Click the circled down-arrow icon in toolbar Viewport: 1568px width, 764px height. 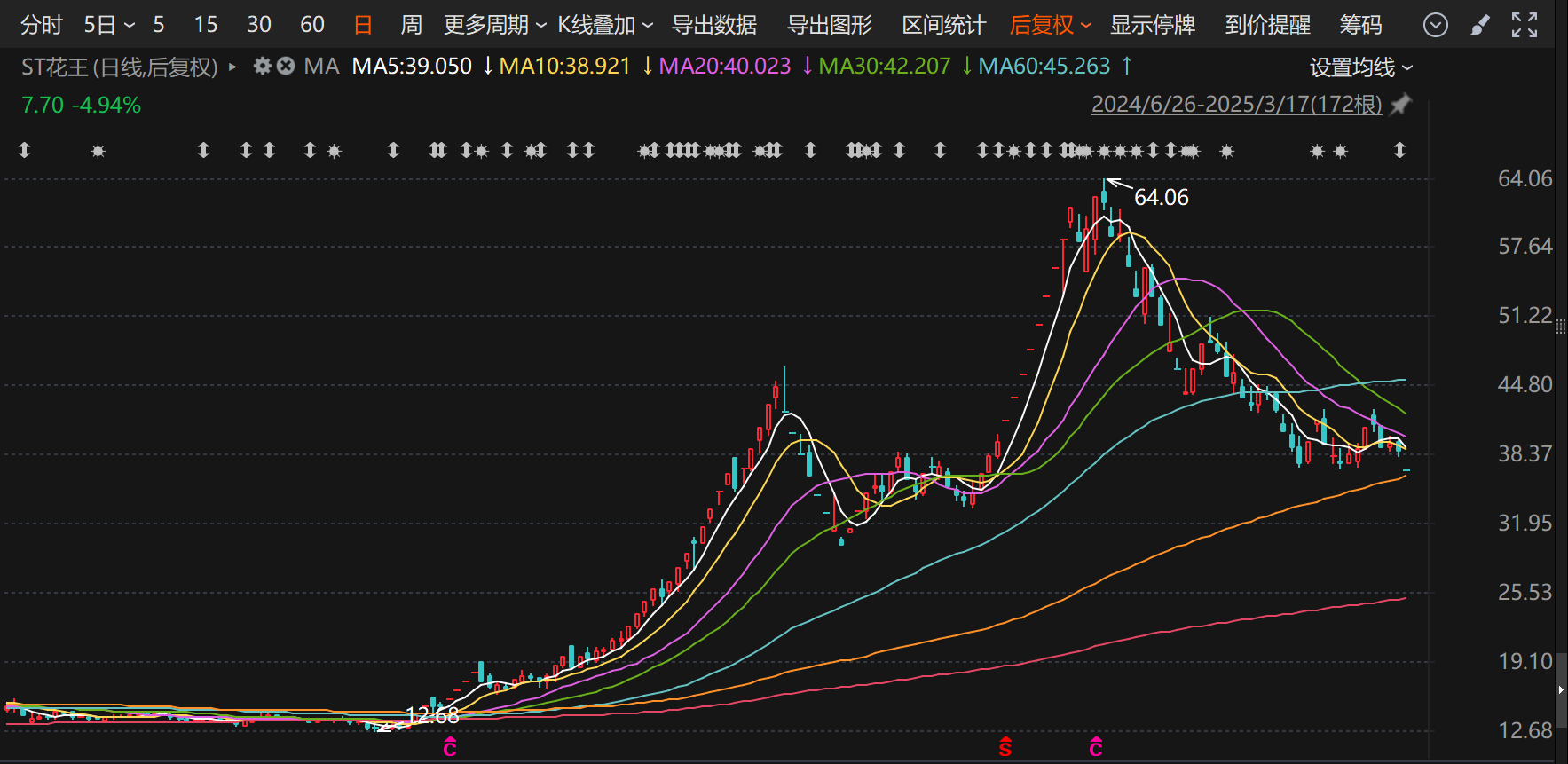tap(1435, 26)
